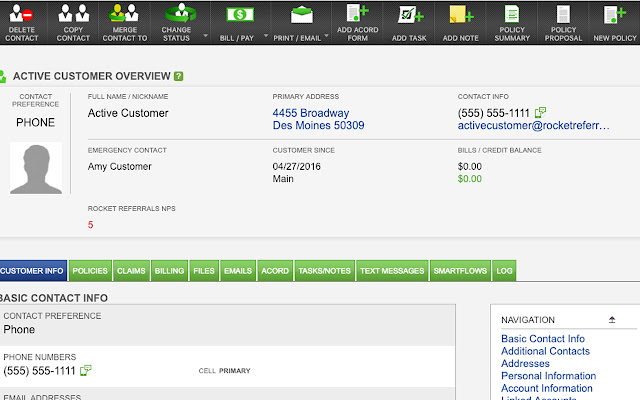Create a new policy from the toolbar
Image resolution: width=640 pixels, height=400 pixels.
614,15
